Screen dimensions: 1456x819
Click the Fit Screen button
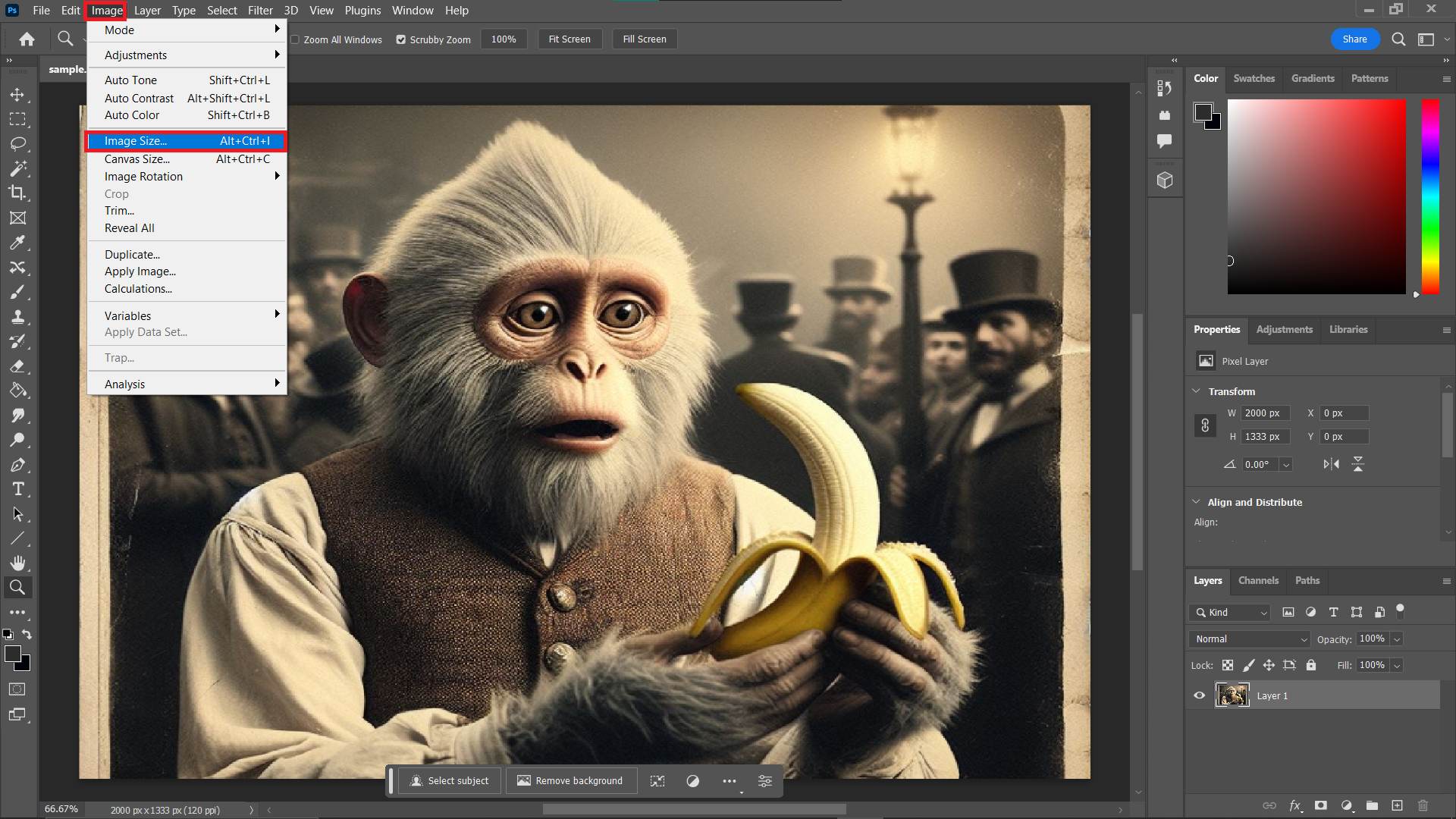pos(570,39)
